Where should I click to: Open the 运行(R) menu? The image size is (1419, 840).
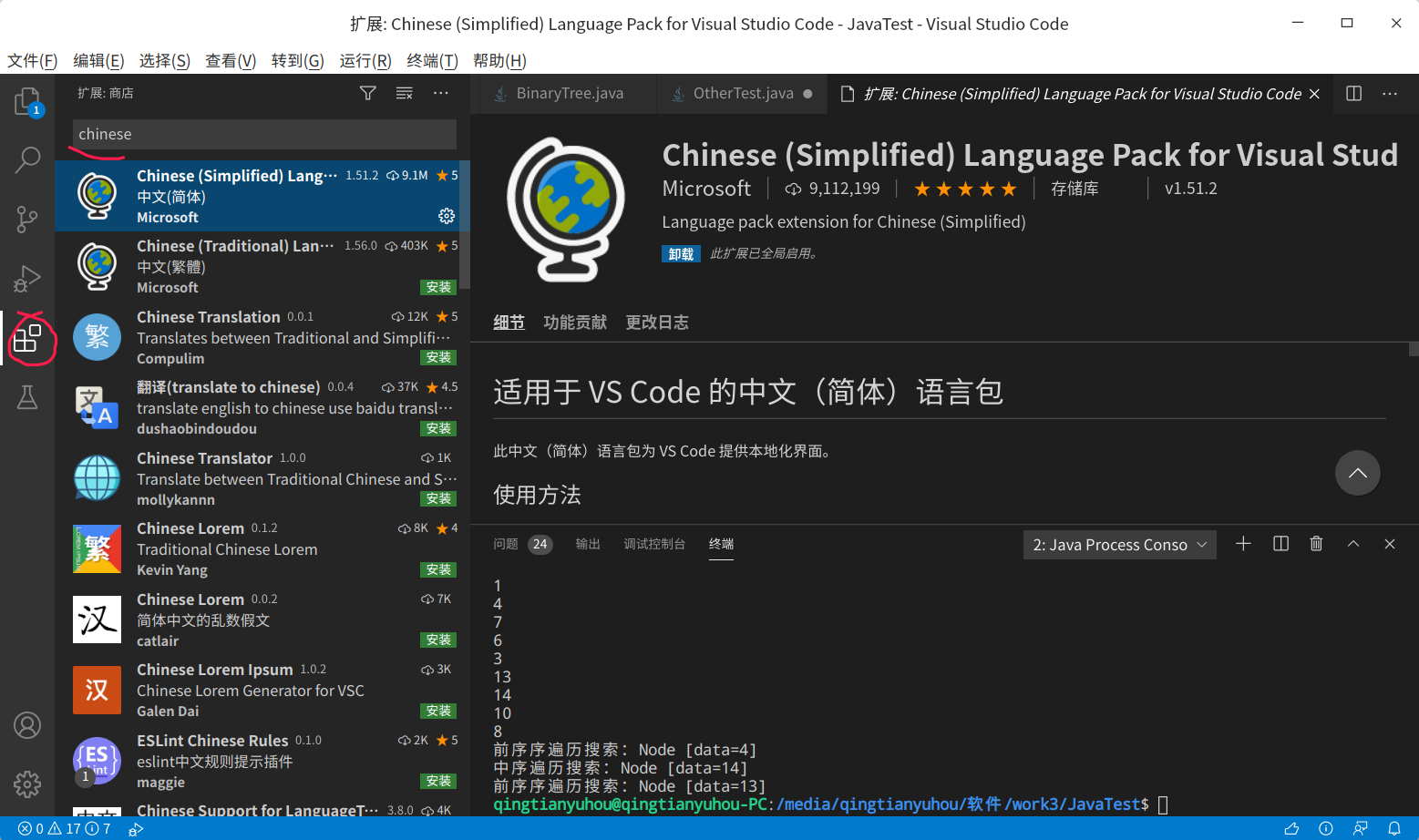click(365, 61)
